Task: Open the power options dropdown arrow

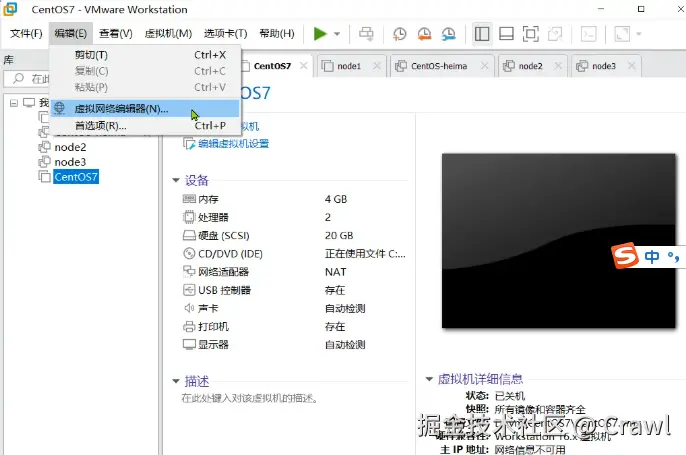Action: 337,34
